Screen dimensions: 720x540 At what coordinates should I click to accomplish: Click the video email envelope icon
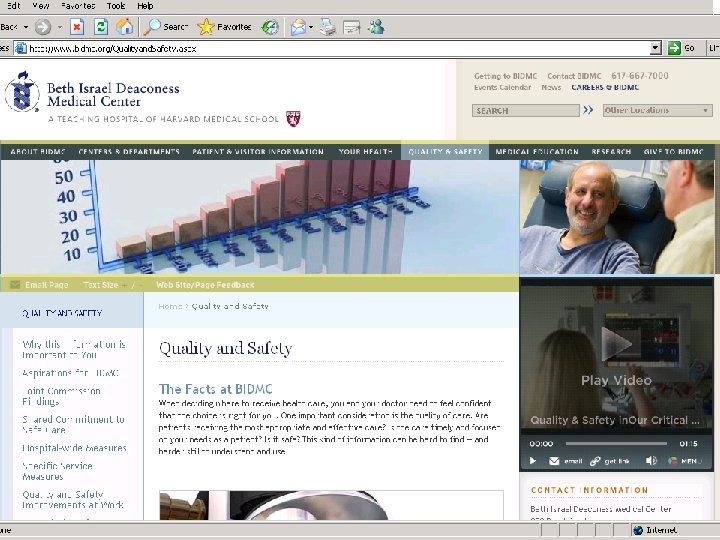(554, 461)
